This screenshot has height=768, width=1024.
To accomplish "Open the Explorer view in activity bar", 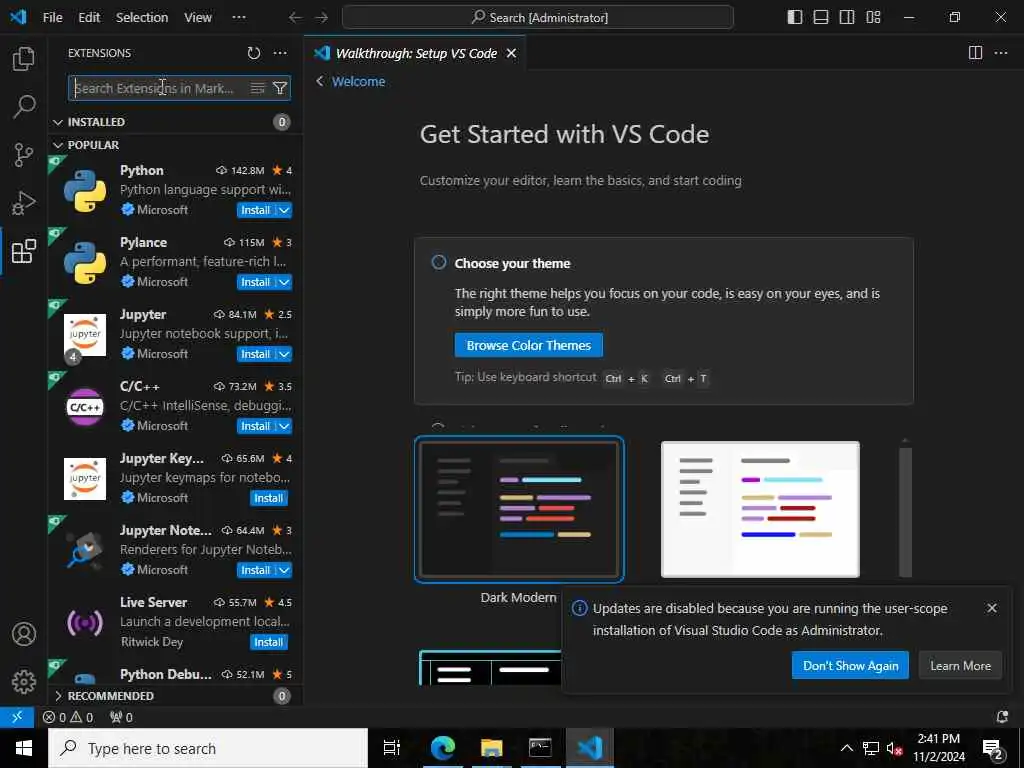I will [24, 59].
